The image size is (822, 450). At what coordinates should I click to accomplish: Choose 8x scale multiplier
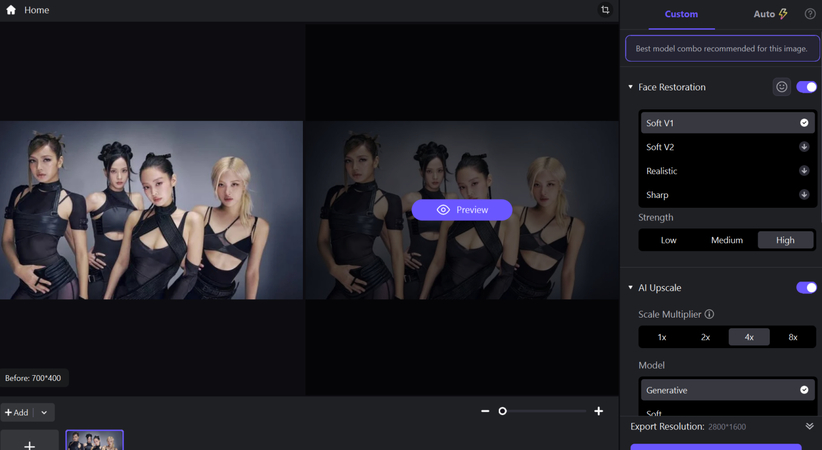[793, 337]
